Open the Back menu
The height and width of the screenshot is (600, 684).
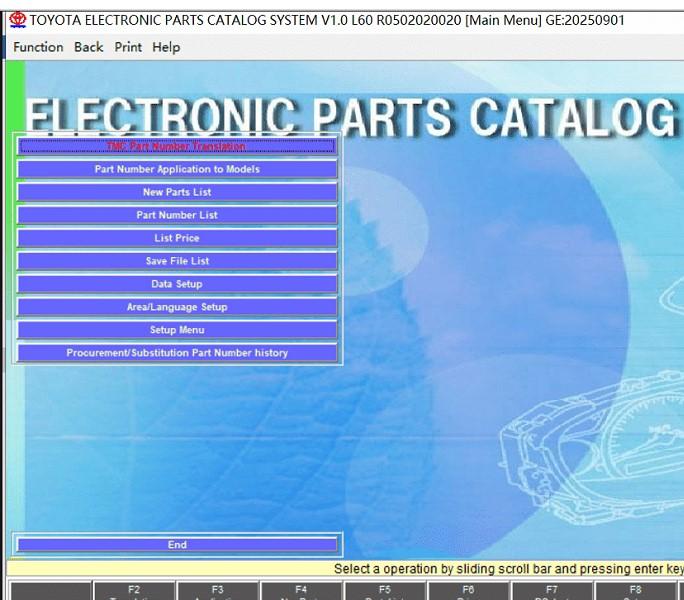click(x=89, y=47)
